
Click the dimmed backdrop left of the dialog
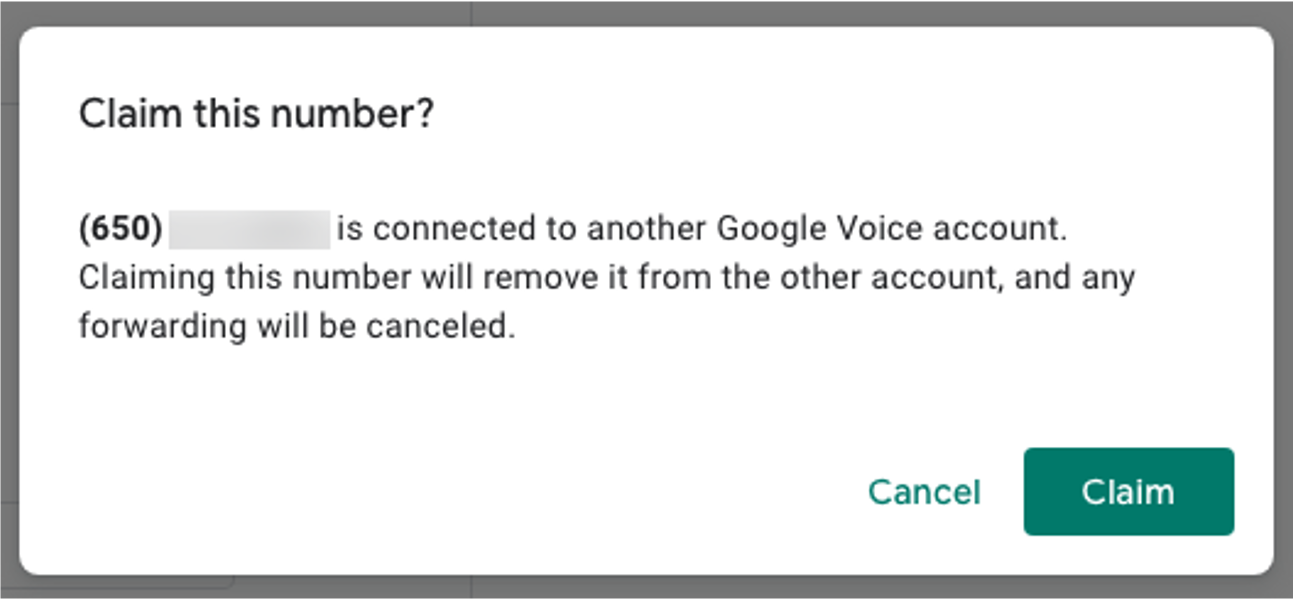point(8,300)
